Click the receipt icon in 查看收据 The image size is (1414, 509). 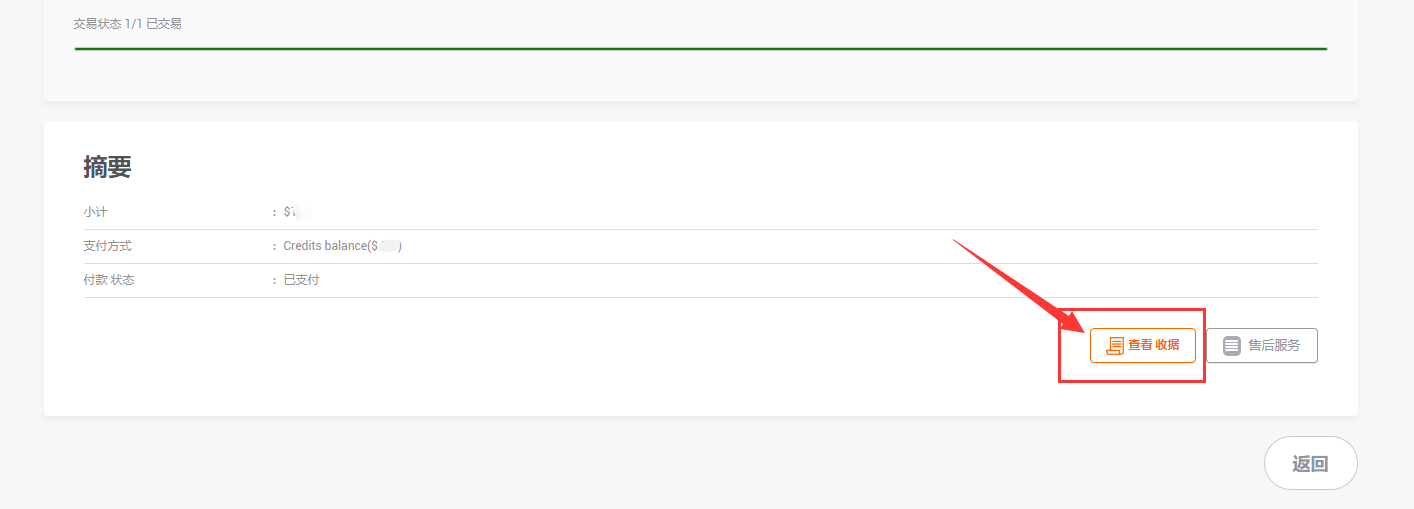[1115, 346]
